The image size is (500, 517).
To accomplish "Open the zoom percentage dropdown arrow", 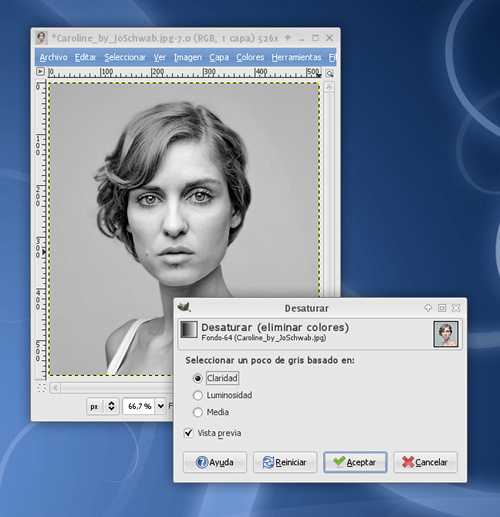I will tap(161, 406).
